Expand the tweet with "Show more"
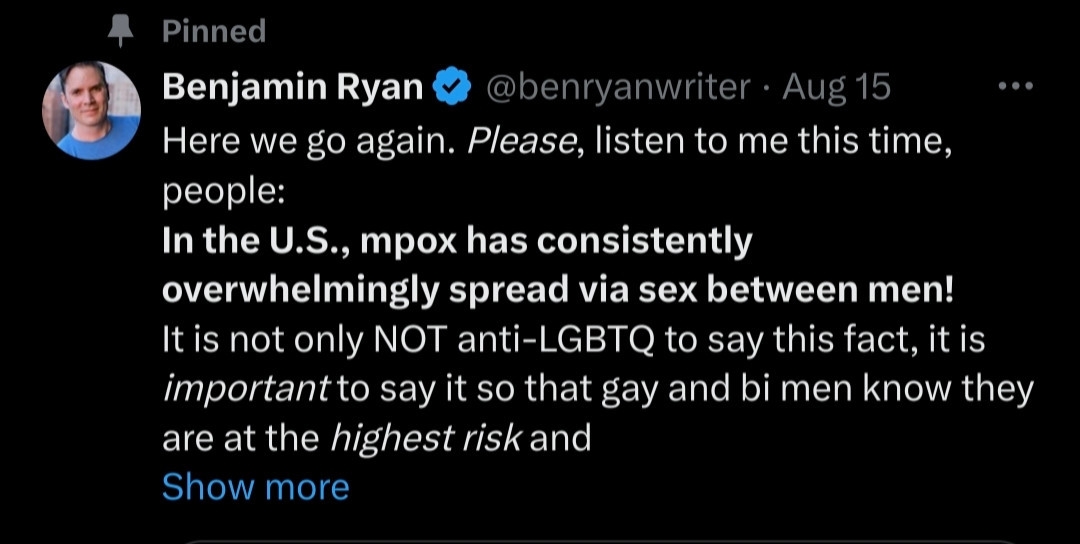 click(255, 487)
